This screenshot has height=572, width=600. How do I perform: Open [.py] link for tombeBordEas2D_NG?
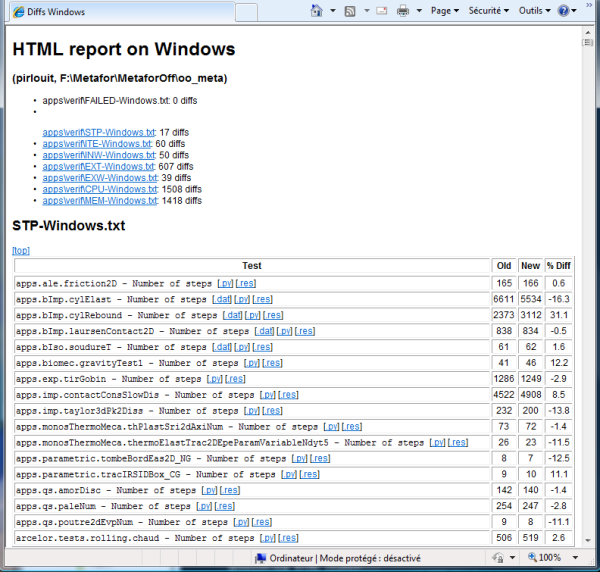point(300,458)
